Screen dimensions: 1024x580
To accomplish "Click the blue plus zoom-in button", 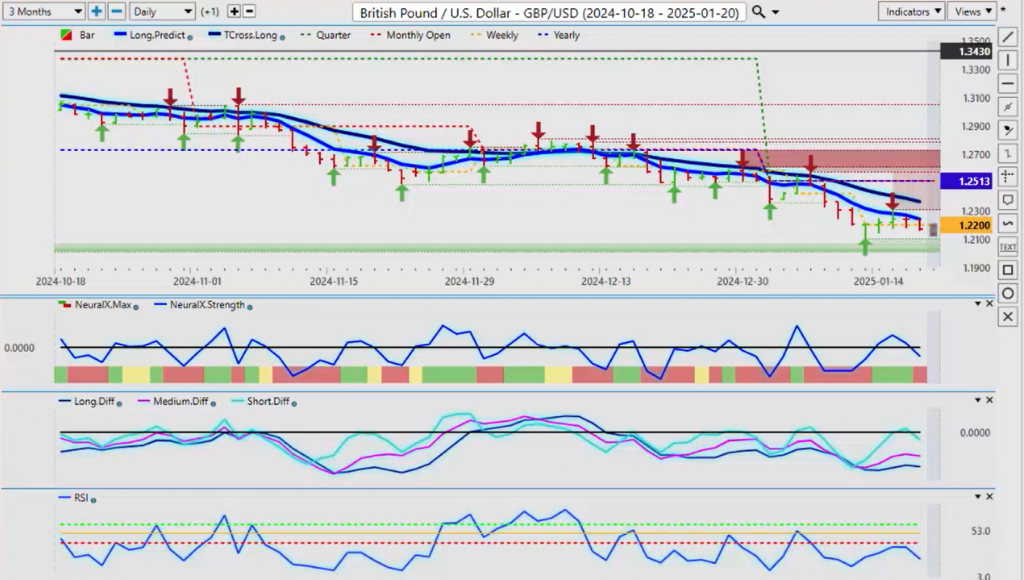I will (x=97, y=11).
